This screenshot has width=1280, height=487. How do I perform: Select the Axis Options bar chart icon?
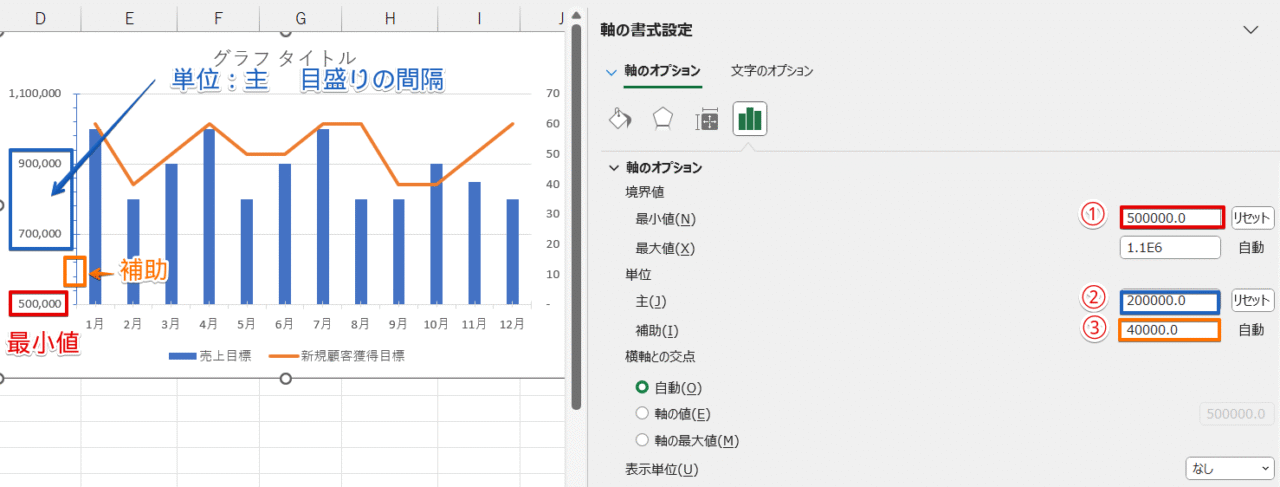750,120
